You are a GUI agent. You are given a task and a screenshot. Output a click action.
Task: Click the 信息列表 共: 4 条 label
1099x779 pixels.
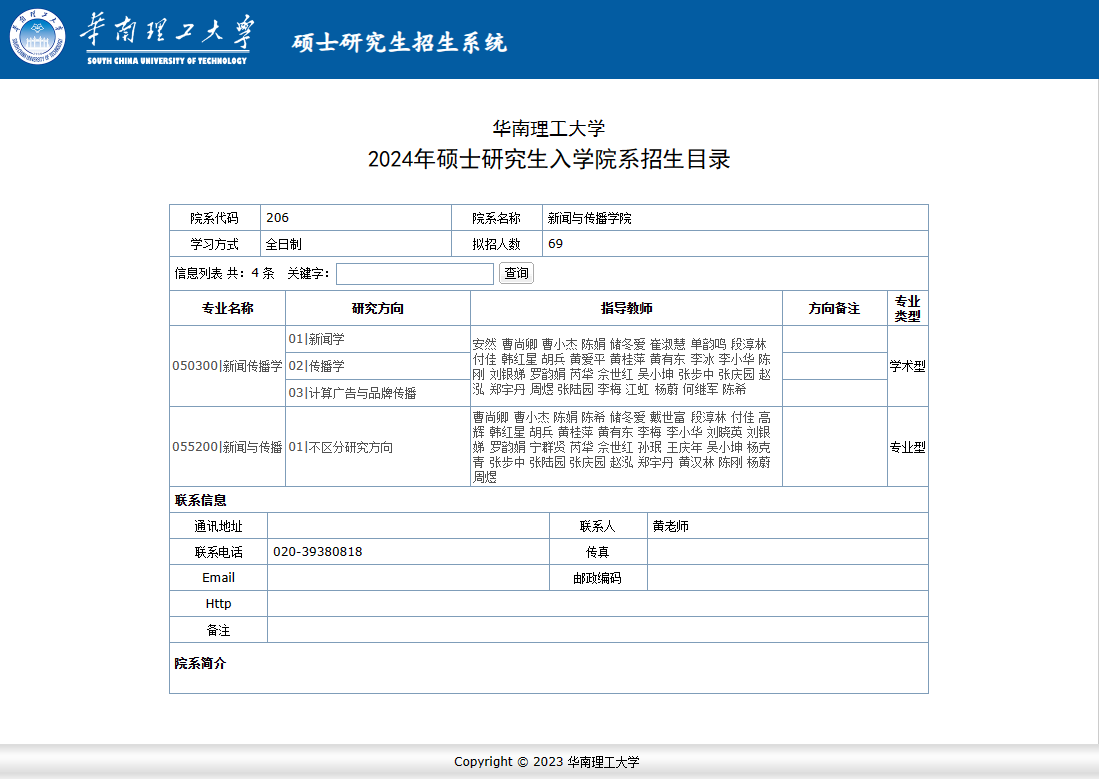click(x=224, y=273)
